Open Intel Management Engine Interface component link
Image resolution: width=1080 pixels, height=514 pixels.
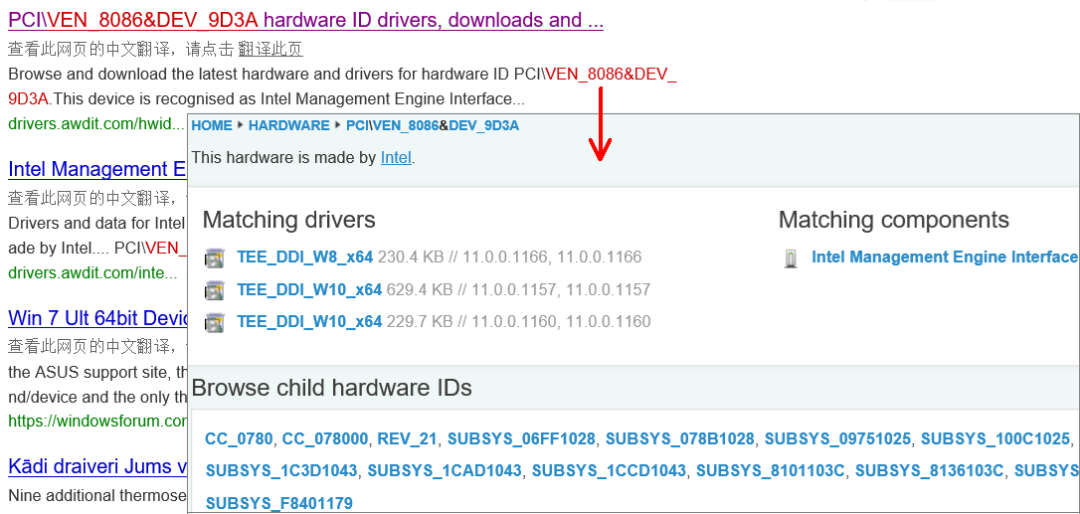[944, 258]
